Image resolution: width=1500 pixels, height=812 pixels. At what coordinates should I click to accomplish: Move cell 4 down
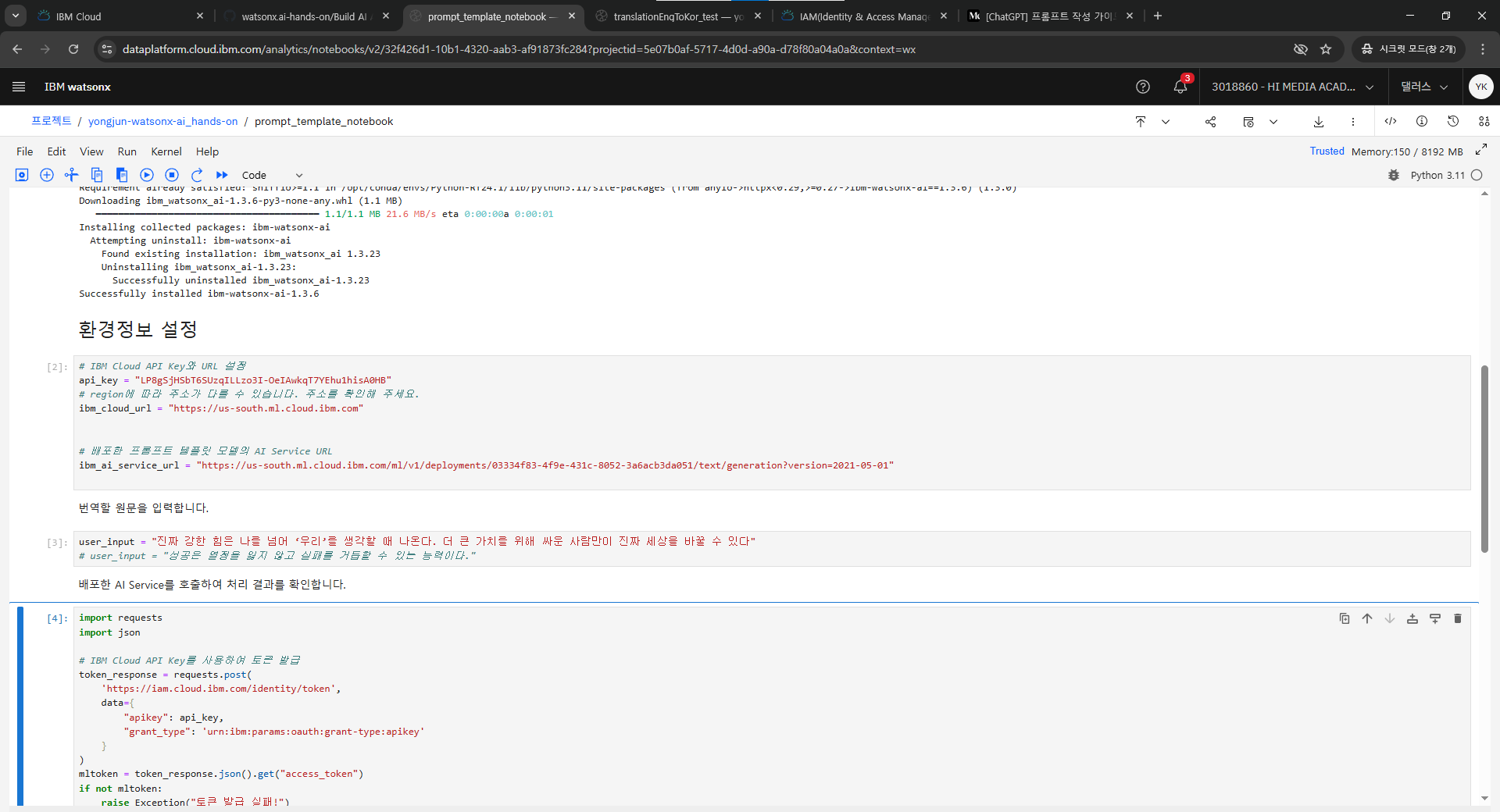tap(1390, 618)
